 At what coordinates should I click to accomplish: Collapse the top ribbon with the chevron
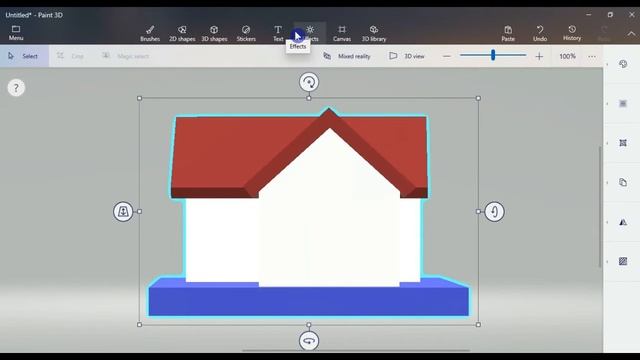tap(631, 33)
